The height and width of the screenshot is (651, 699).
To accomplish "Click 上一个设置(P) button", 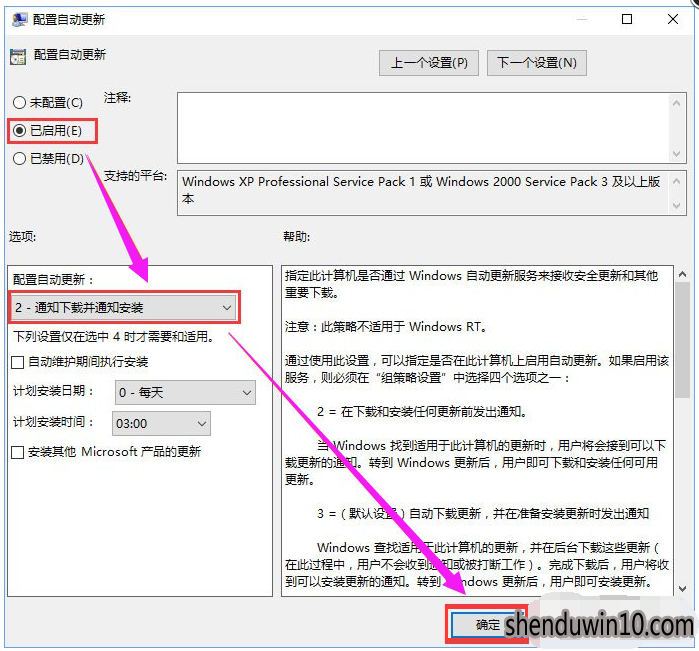I will [429, 63].
